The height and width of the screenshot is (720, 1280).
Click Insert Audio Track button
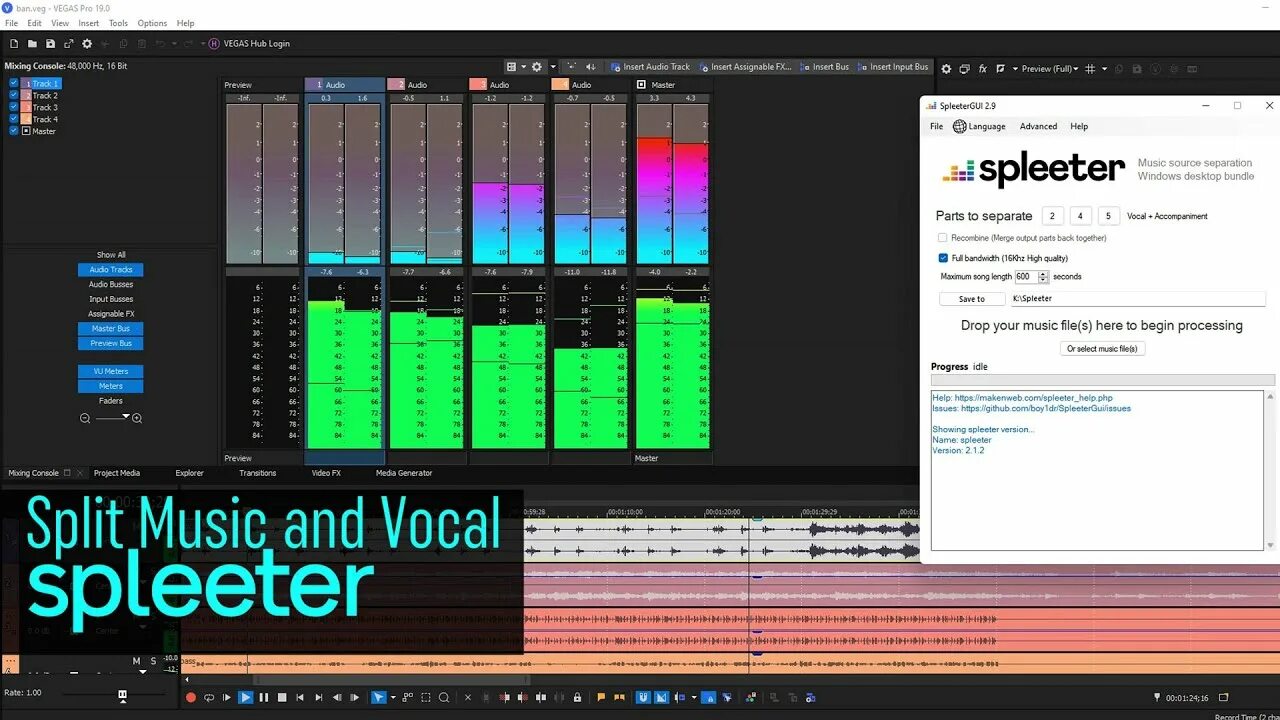coord(650,67)
